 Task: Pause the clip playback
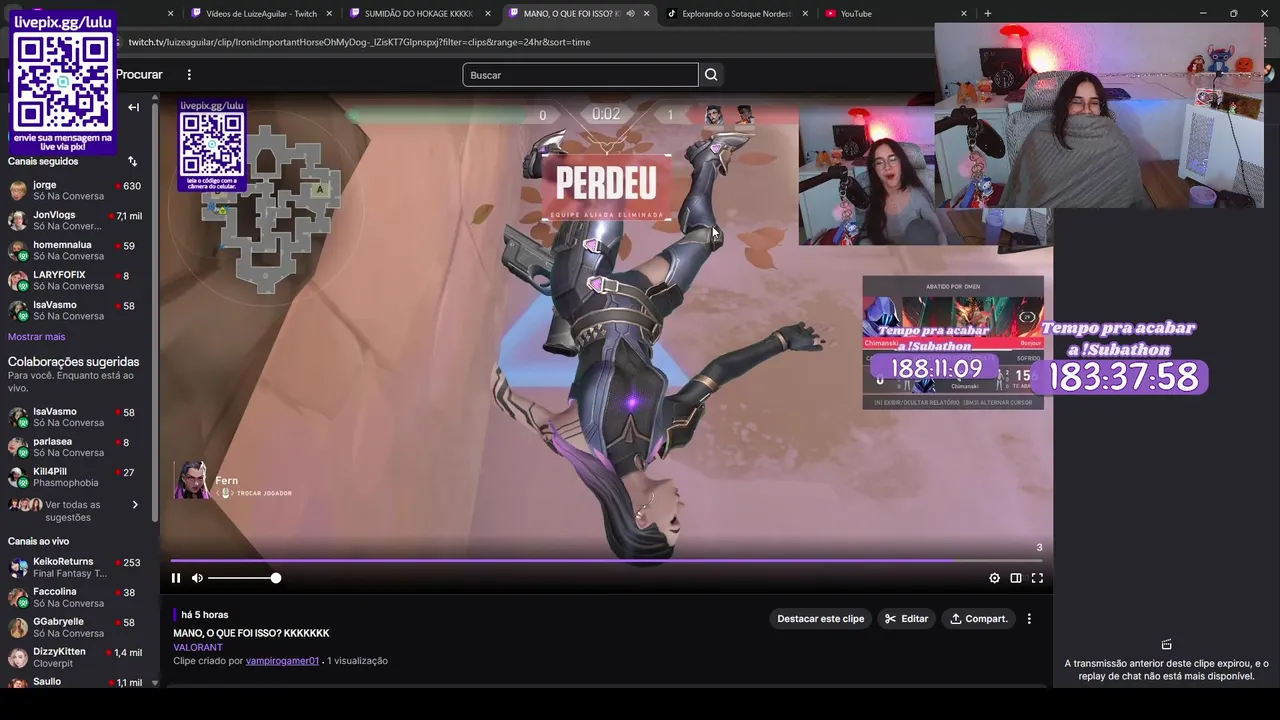point(176,578)
